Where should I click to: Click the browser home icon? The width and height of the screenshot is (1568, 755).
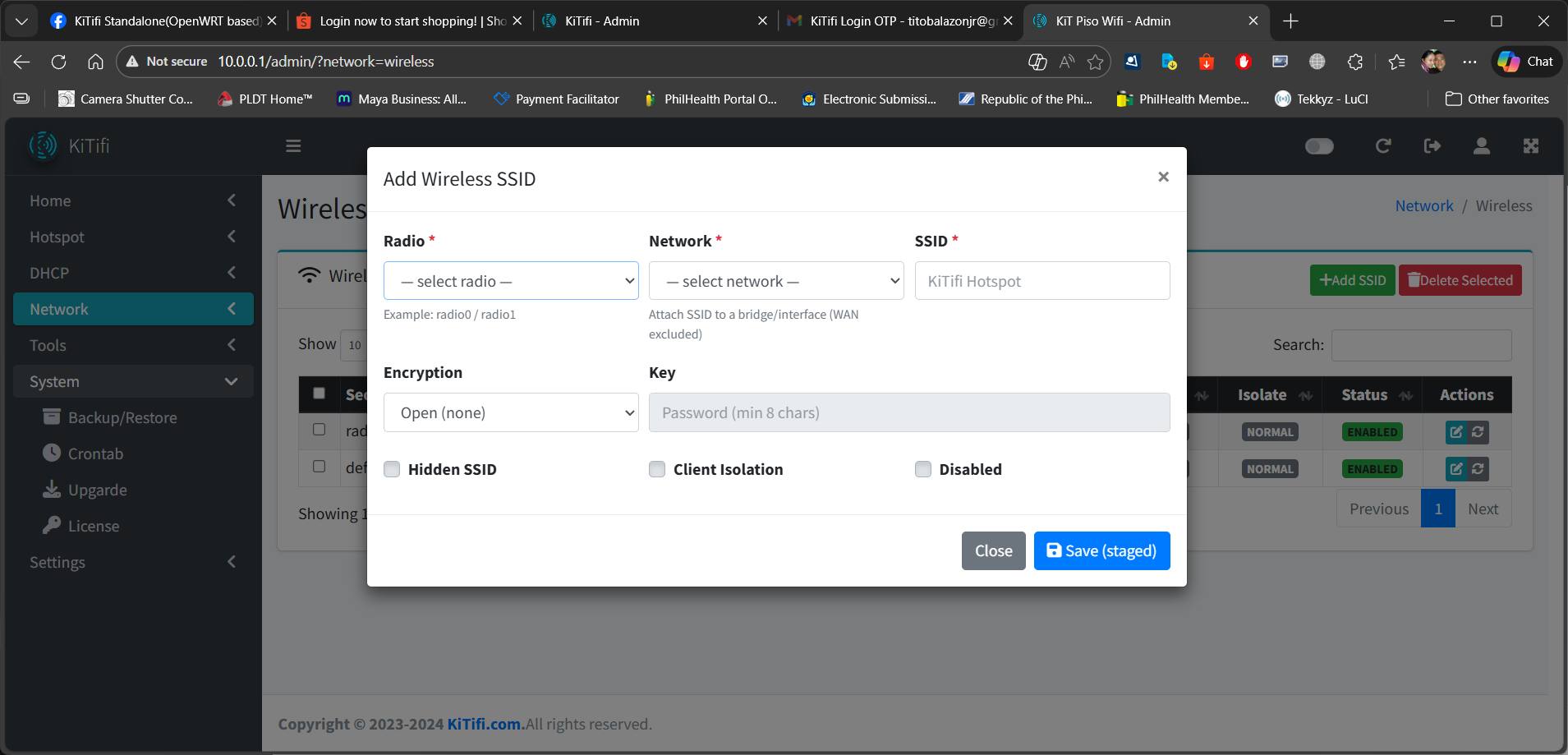tap(95, 62)
